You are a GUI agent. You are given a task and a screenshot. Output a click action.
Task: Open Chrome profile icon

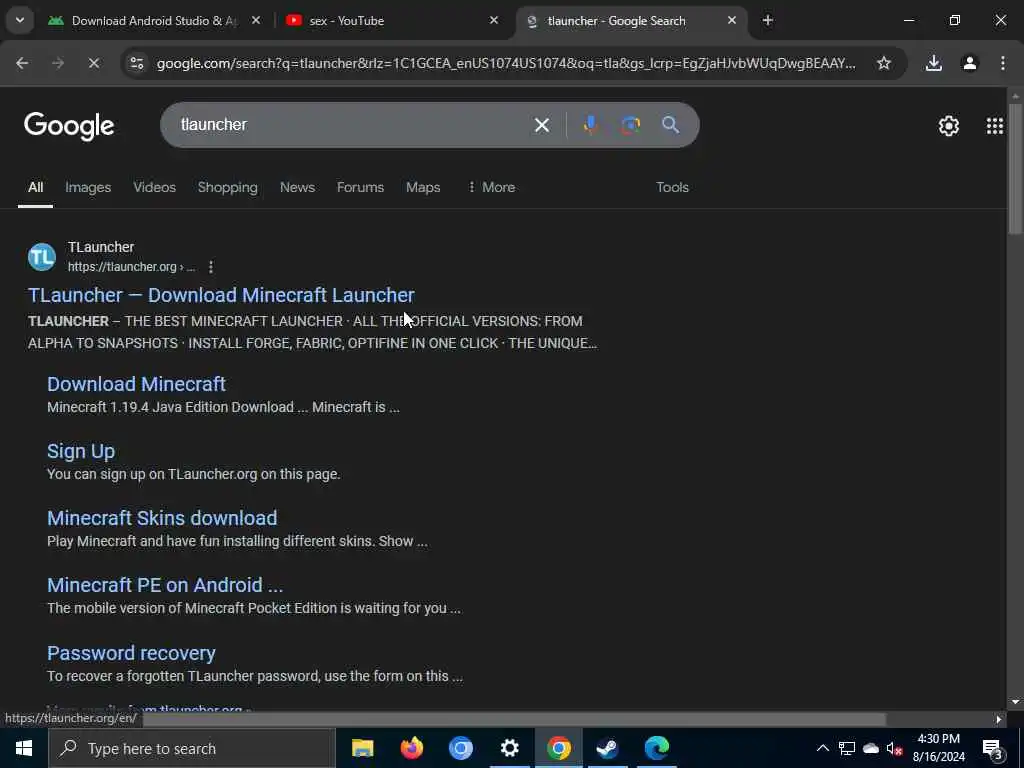(969, 63)
